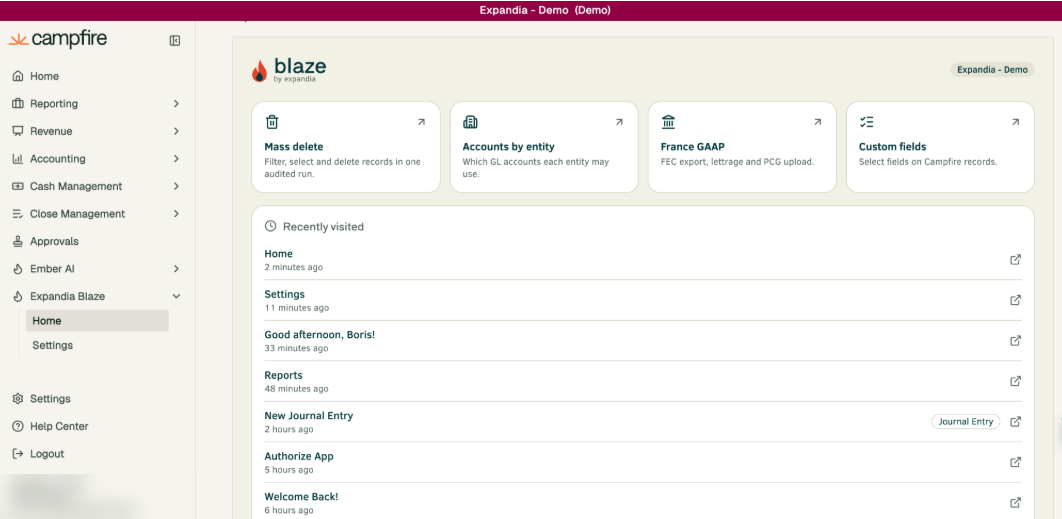This screenshot has height=519, width=1062.
Task: Open Custom fields via its arrow icon
Action: pos(1015,122)
